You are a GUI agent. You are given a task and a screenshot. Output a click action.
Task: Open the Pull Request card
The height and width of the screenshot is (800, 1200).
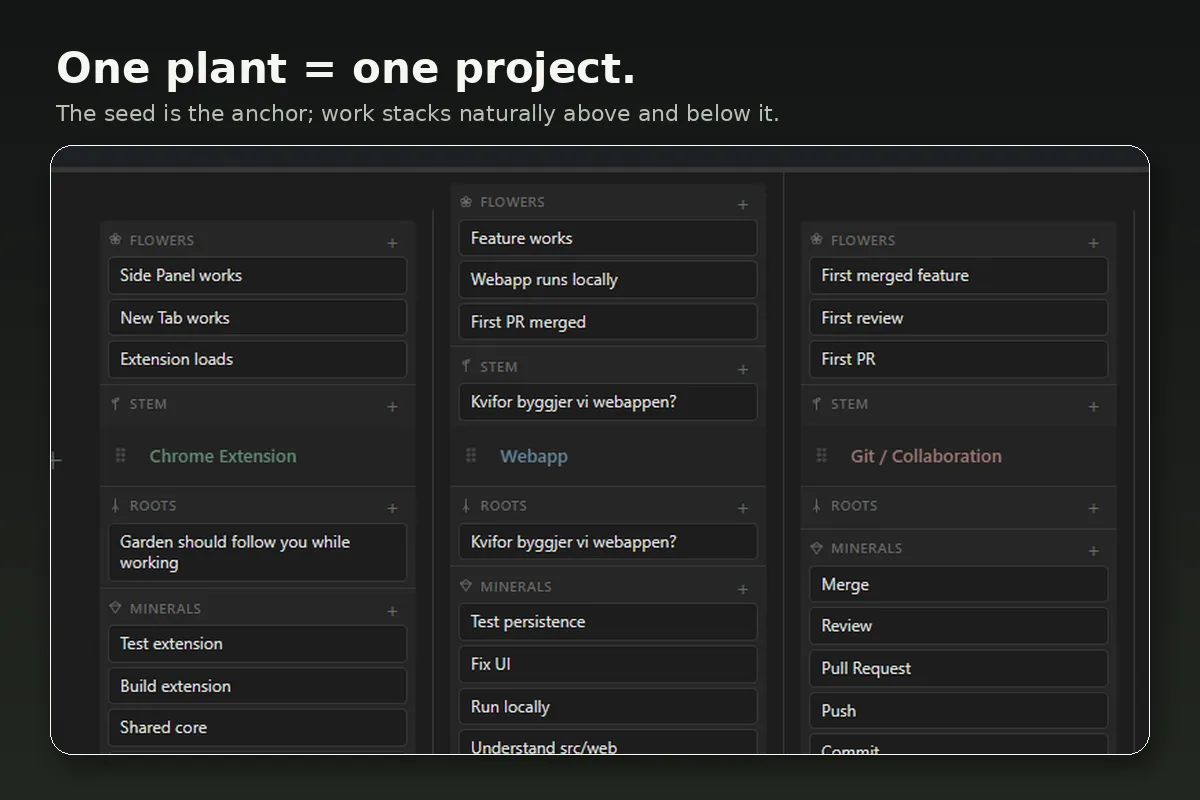(x=959, y=669)
